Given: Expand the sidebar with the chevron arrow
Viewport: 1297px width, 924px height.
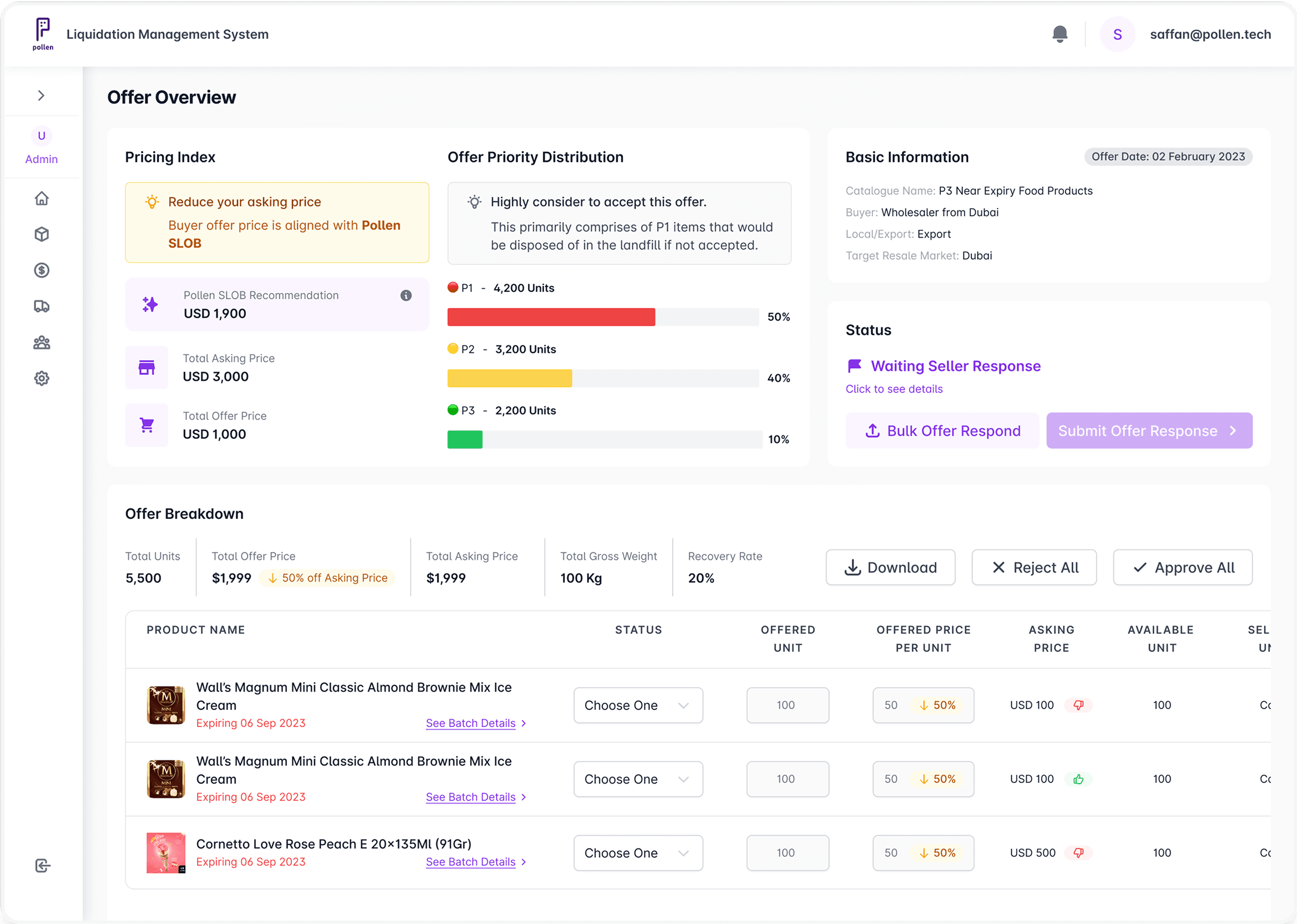Looking at the screenshot, I should tap(41, 95).
